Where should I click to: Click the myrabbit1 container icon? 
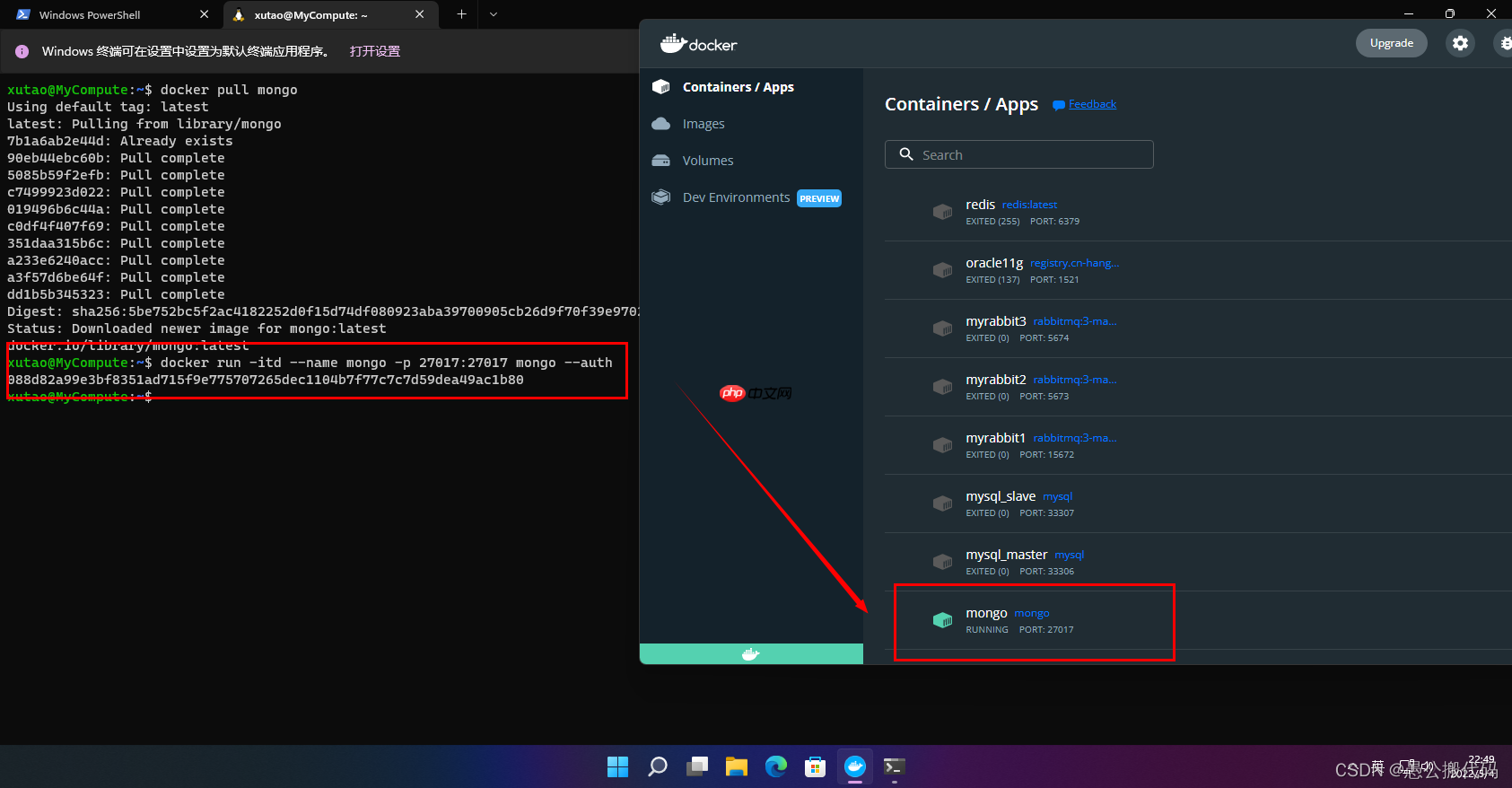coord(942,445)
